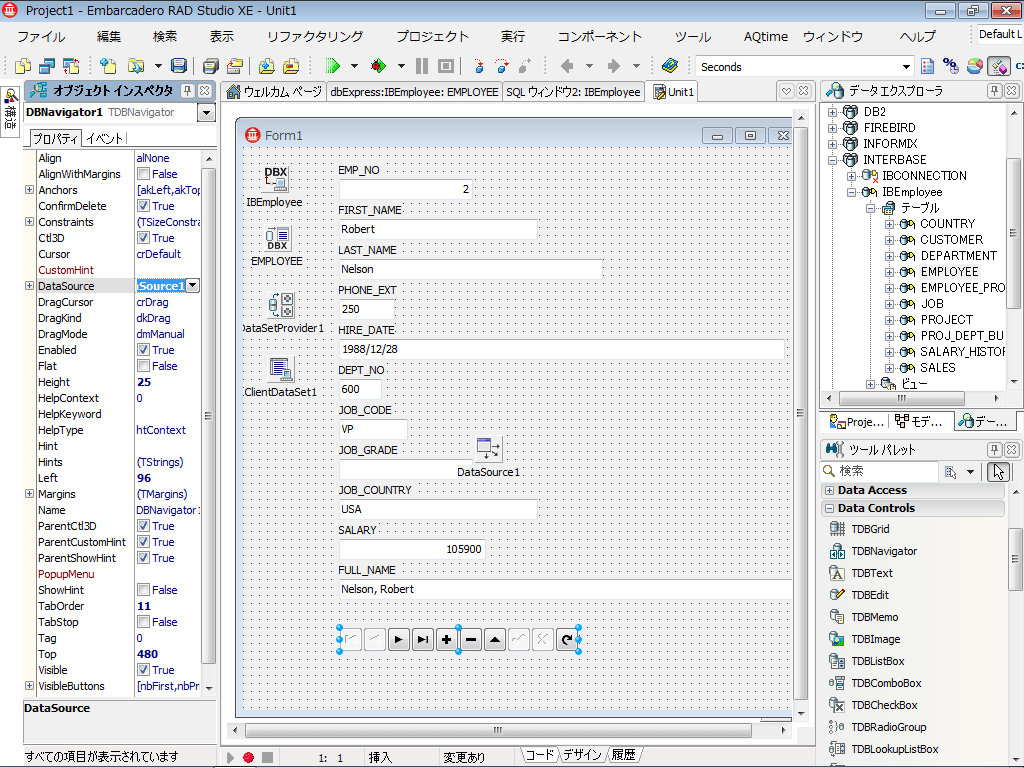Click the dbExpress:IBEmployee: EMPLOYEE tab
Screen dimensions: 1024x768
pos(414,92)
